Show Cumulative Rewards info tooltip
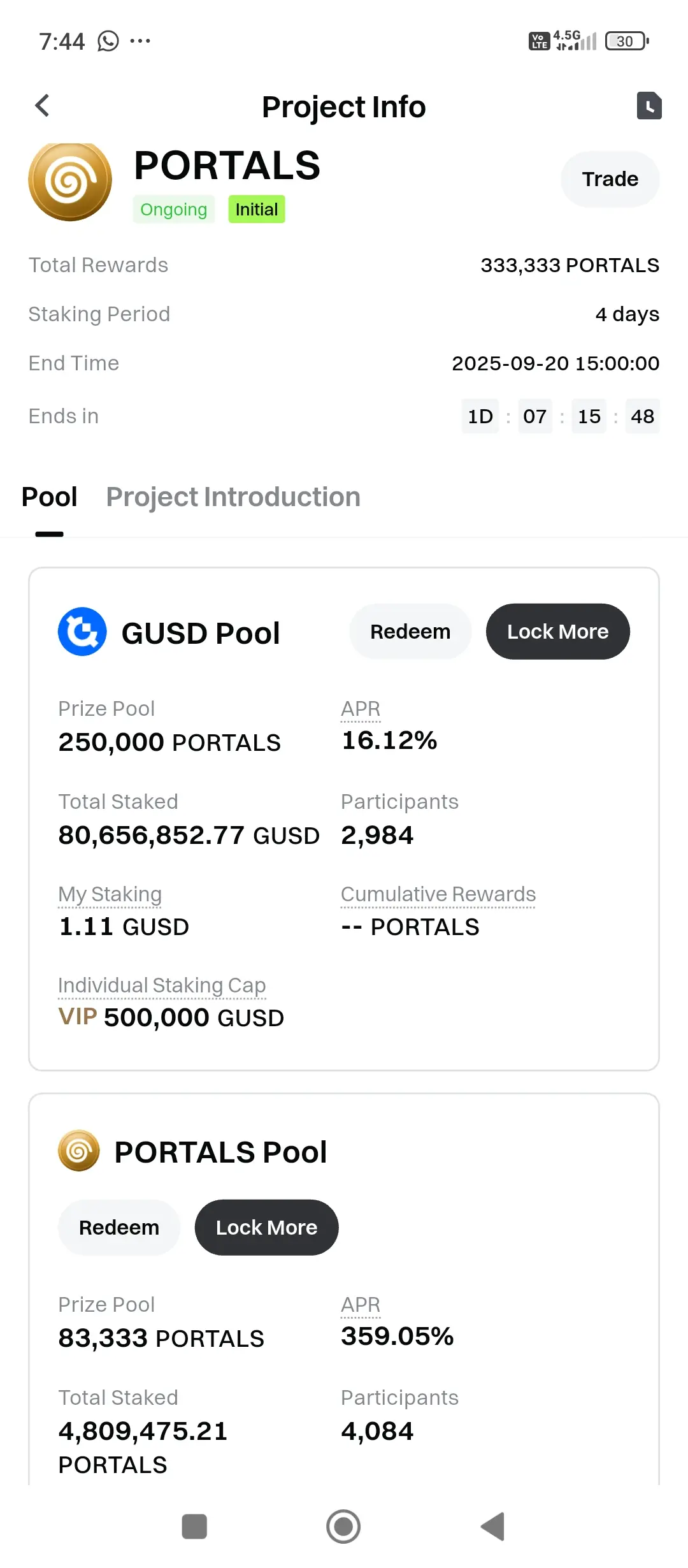Viewport: 688px width, 1568px height. pos(438,895)
